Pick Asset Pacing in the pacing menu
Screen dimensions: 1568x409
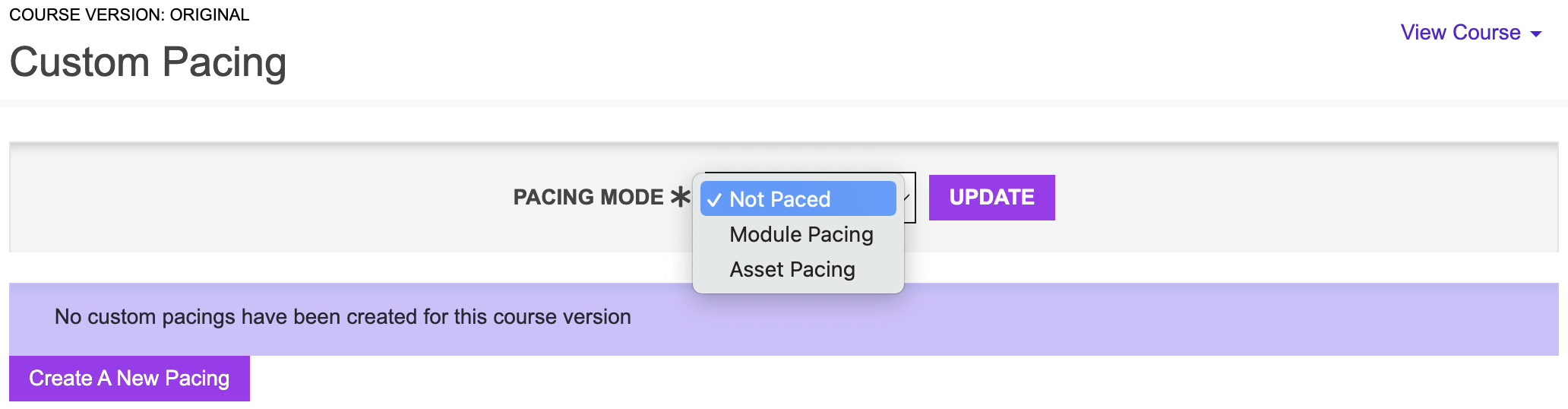point(792,269)
